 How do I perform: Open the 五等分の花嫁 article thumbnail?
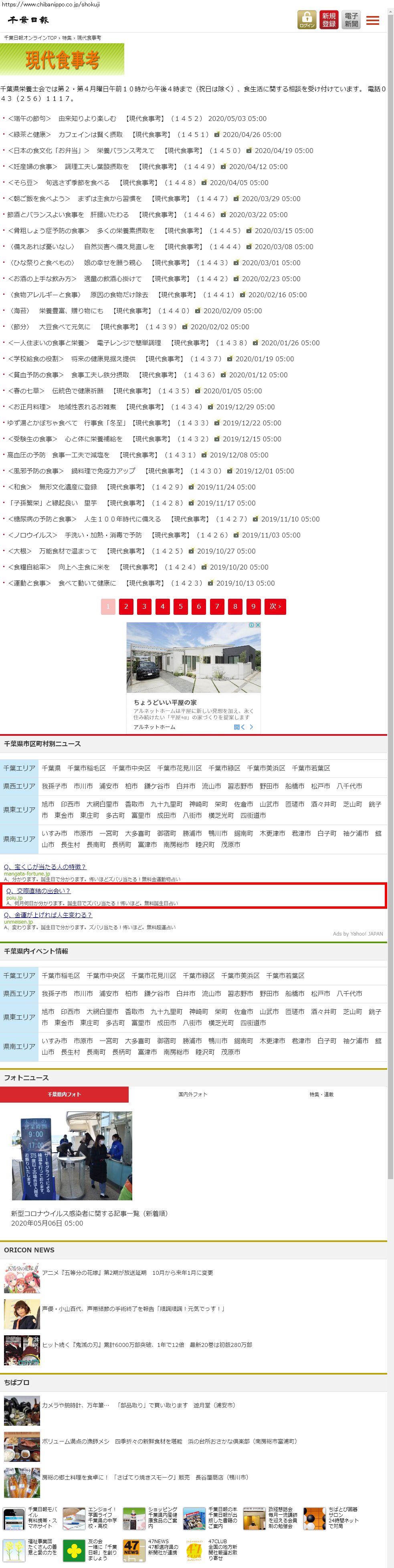pos(22,1278)
